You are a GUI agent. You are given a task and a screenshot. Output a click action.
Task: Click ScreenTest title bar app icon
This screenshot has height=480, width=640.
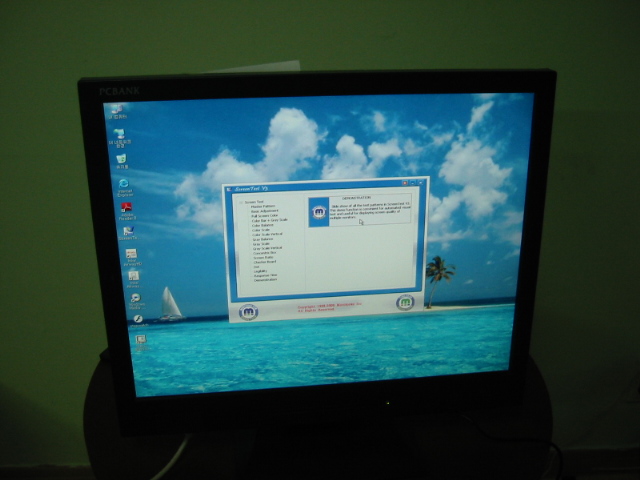[x=229, y=189]
